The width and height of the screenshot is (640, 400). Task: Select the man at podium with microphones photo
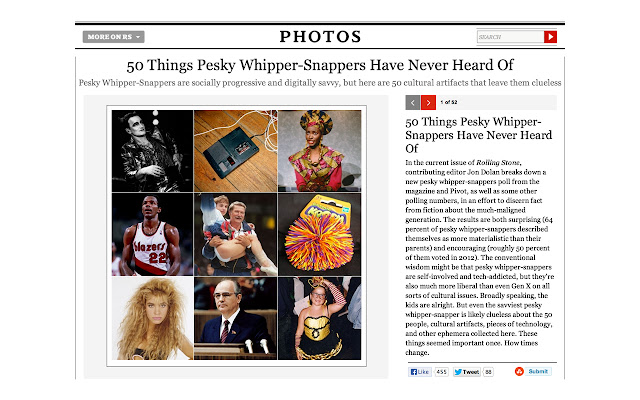point(236,318)
